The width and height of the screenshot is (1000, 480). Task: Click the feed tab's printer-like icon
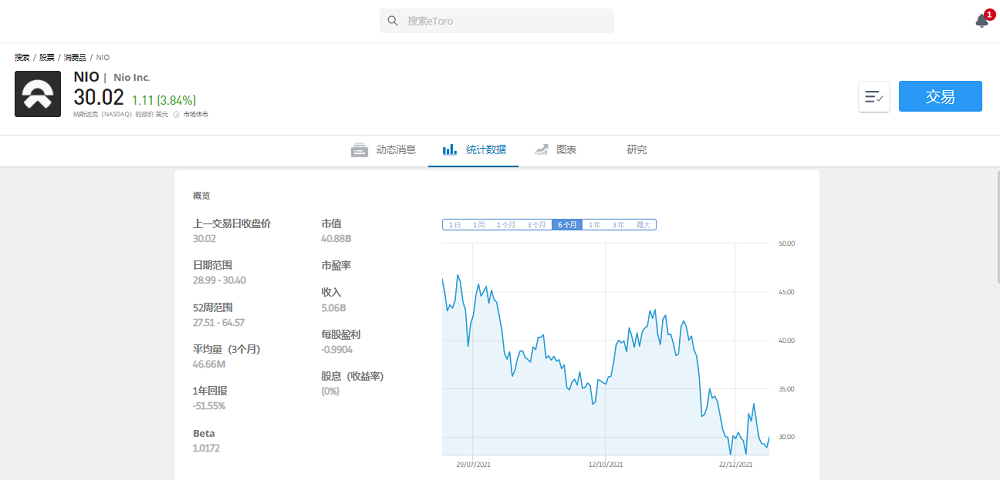360,150
